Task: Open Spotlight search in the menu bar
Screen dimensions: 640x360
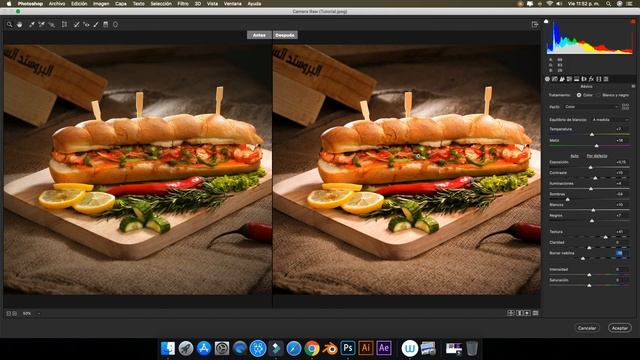Action: click(609, 4)
